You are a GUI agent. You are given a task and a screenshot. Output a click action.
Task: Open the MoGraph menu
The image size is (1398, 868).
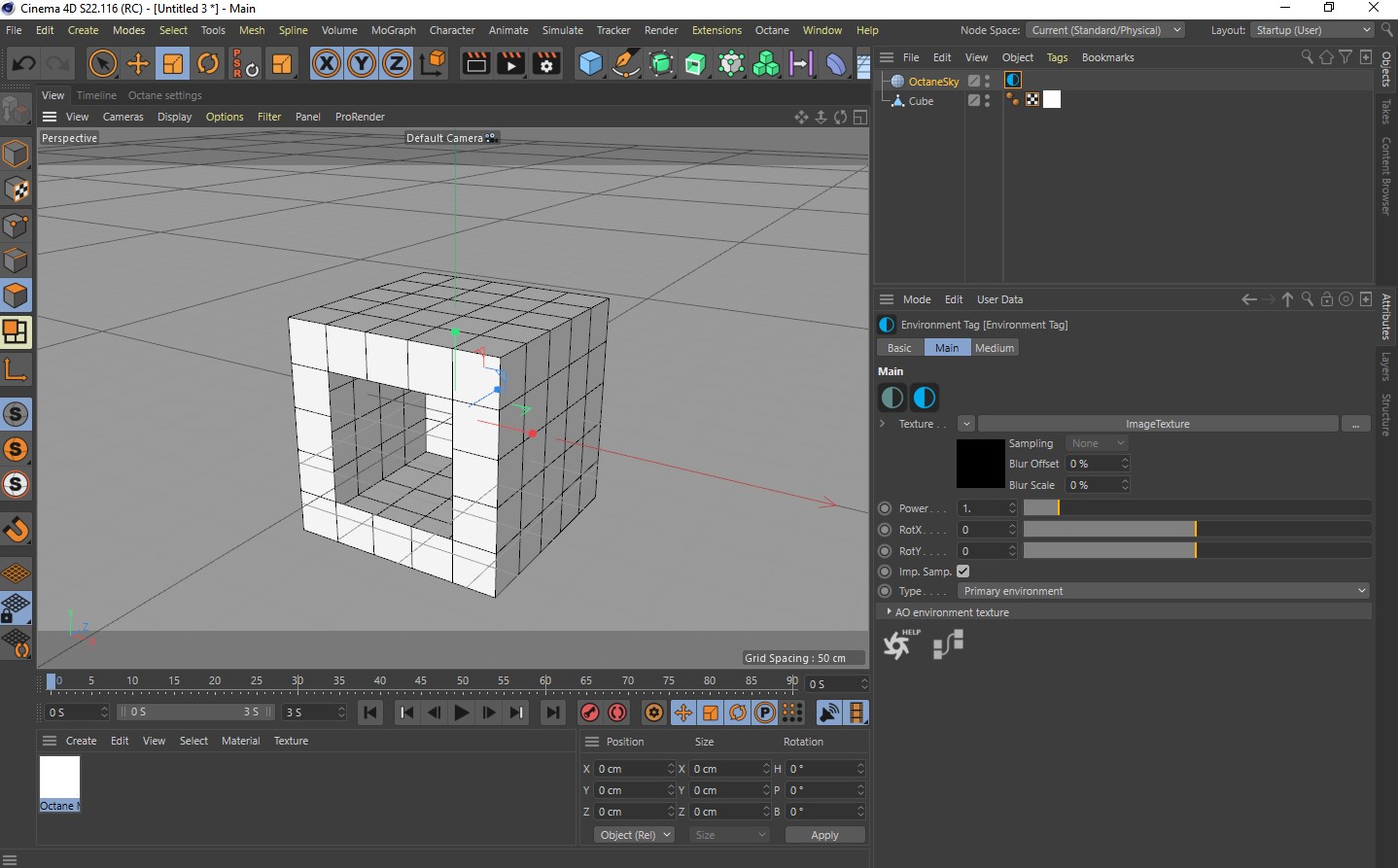coord(393,30)
